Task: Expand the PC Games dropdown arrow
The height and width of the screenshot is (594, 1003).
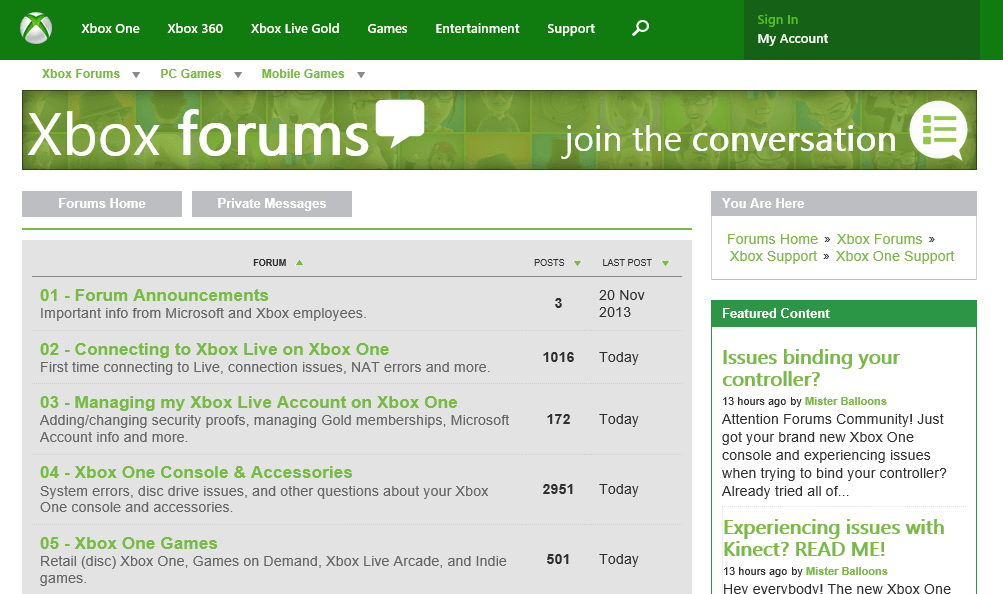Action: (238, 75)
